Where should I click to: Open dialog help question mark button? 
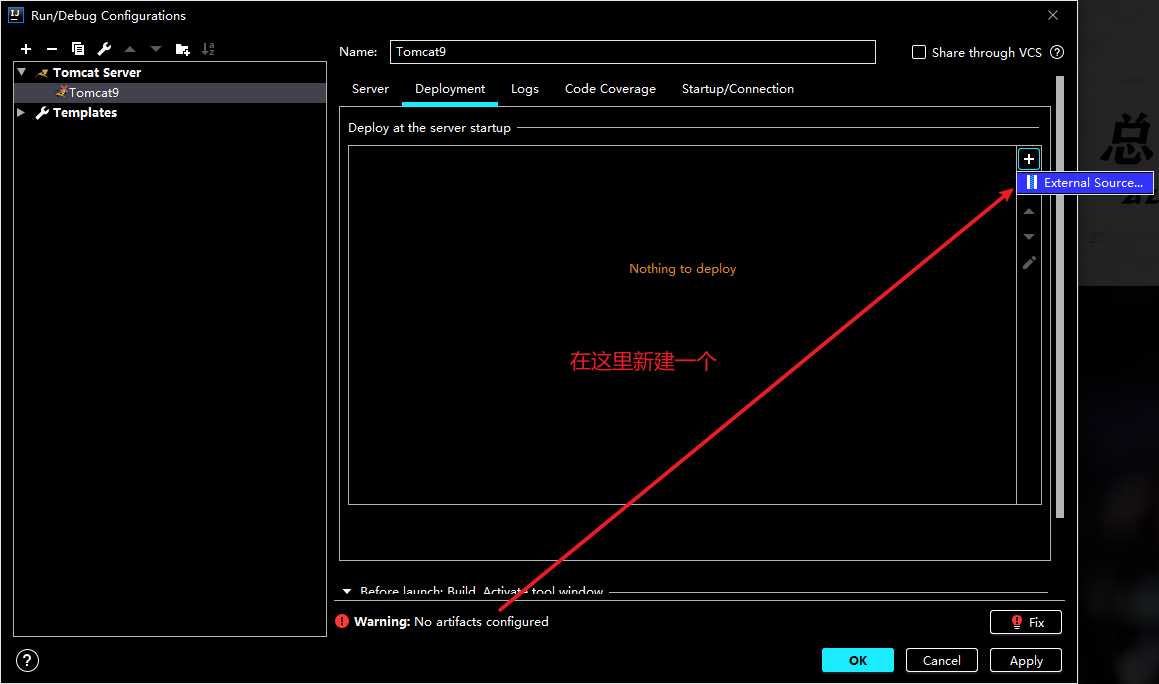[x=27, y=660]
